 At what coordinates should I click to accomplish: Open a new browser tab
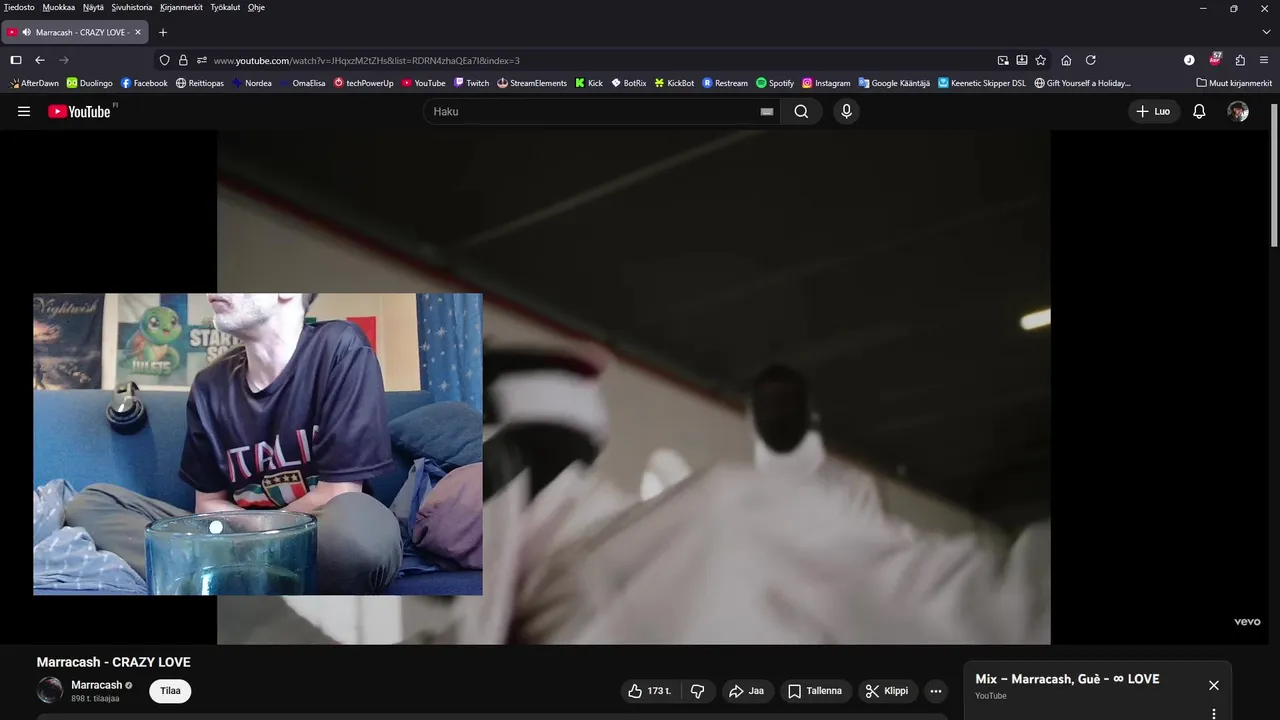163,32
